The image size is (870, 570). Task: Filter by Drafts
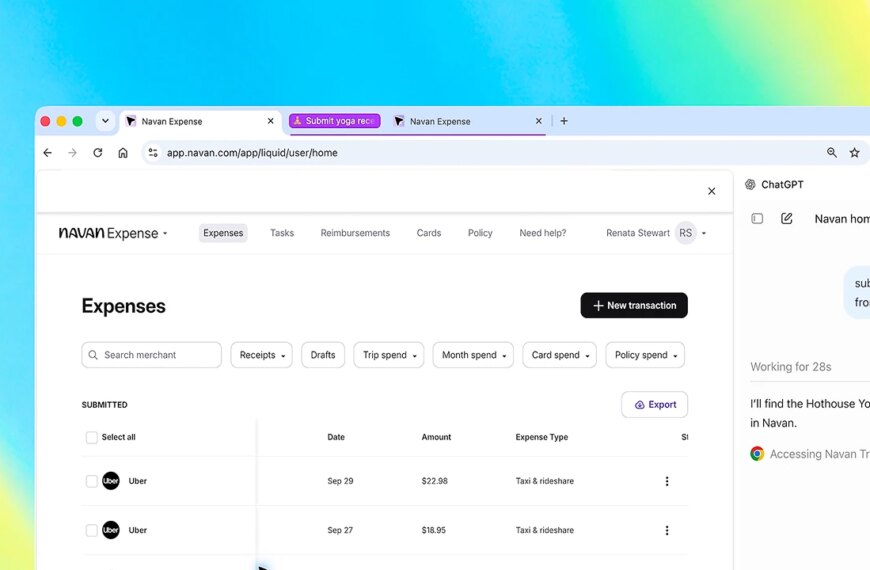323,355
